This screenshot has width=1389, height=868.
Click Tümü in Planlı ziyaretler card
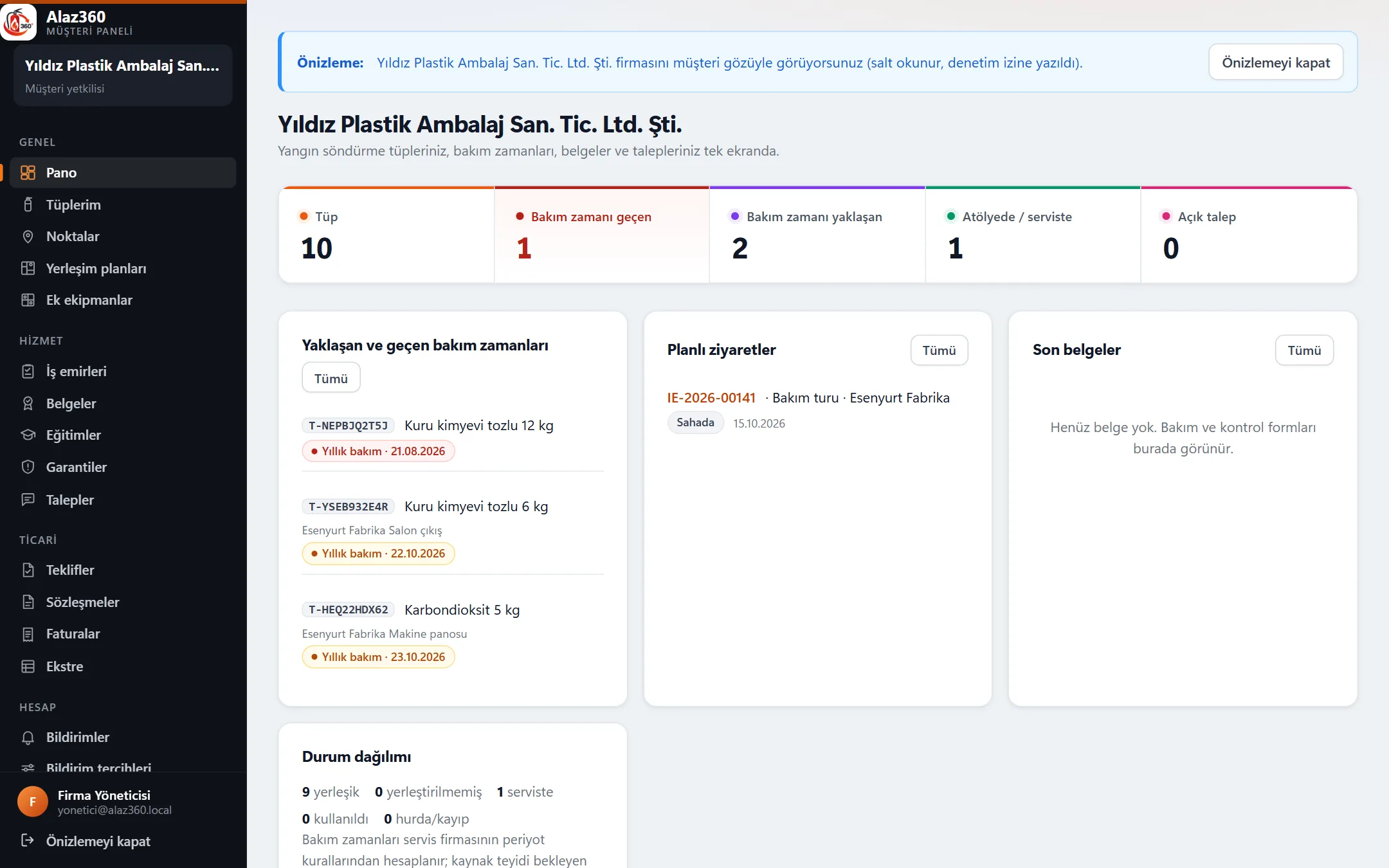click(939, 350)
